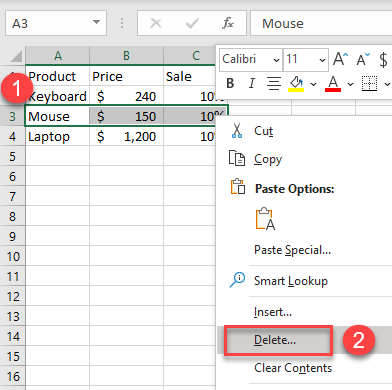The width and height of the screenshot is (392, 390).
Task: Click the cell containing Laptop
Action: (57, 136)
